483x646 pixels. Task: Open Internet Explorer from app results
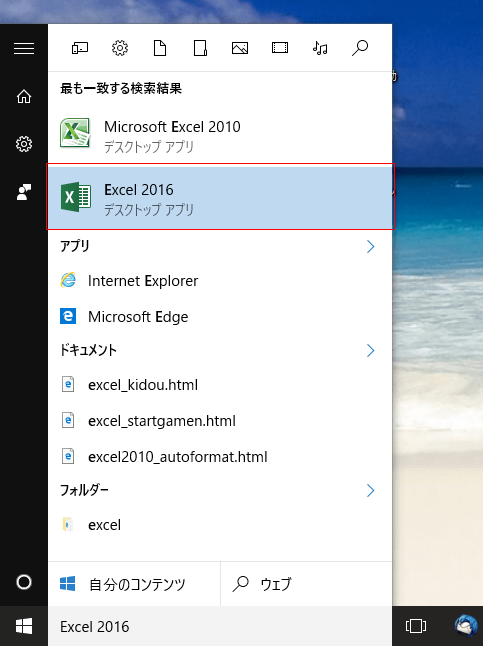220,281
